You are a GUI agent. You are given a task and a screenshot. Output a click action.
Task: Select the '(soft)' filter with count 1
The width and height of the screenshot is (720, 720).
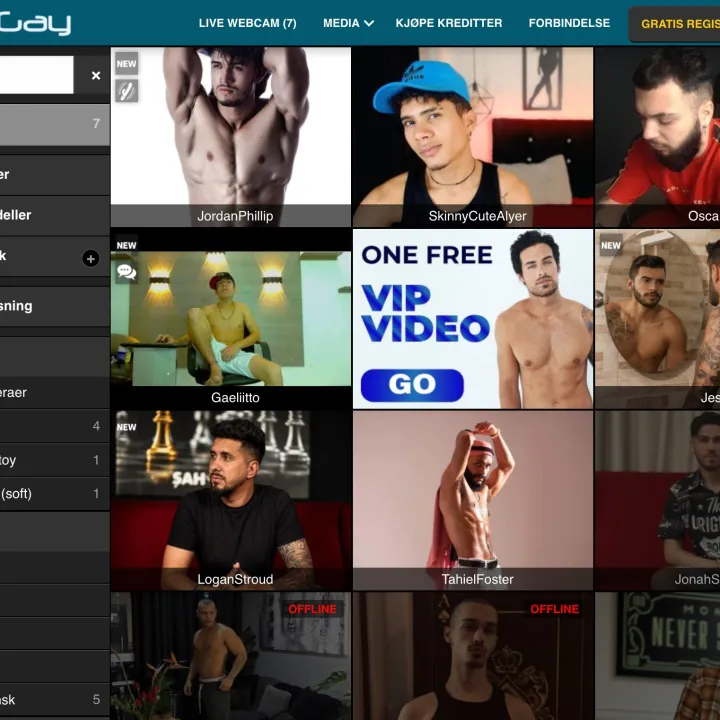(x=55, y=493)
